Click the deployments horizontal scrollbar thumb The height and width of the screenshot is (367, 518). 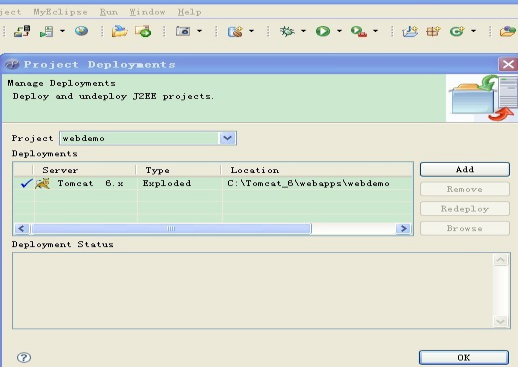click(x=171, y=229)
